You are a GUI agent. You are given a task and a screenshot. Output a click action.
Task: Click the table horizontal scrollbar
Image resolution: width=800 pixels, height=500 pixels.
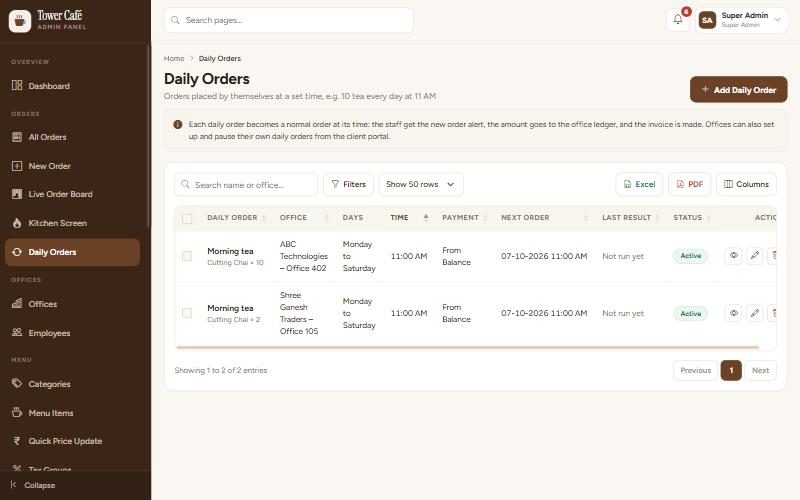467,347
